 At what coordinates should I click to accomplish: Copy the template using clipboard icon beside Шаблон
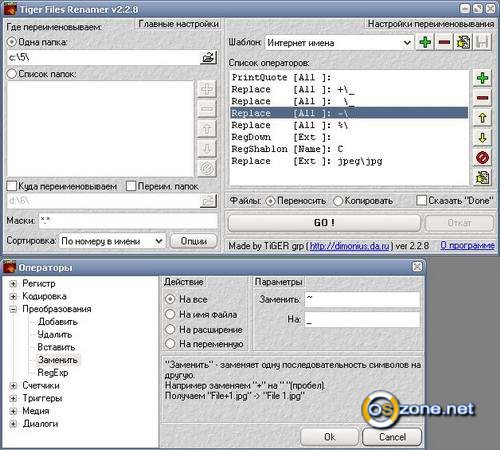tap(463, 42)
